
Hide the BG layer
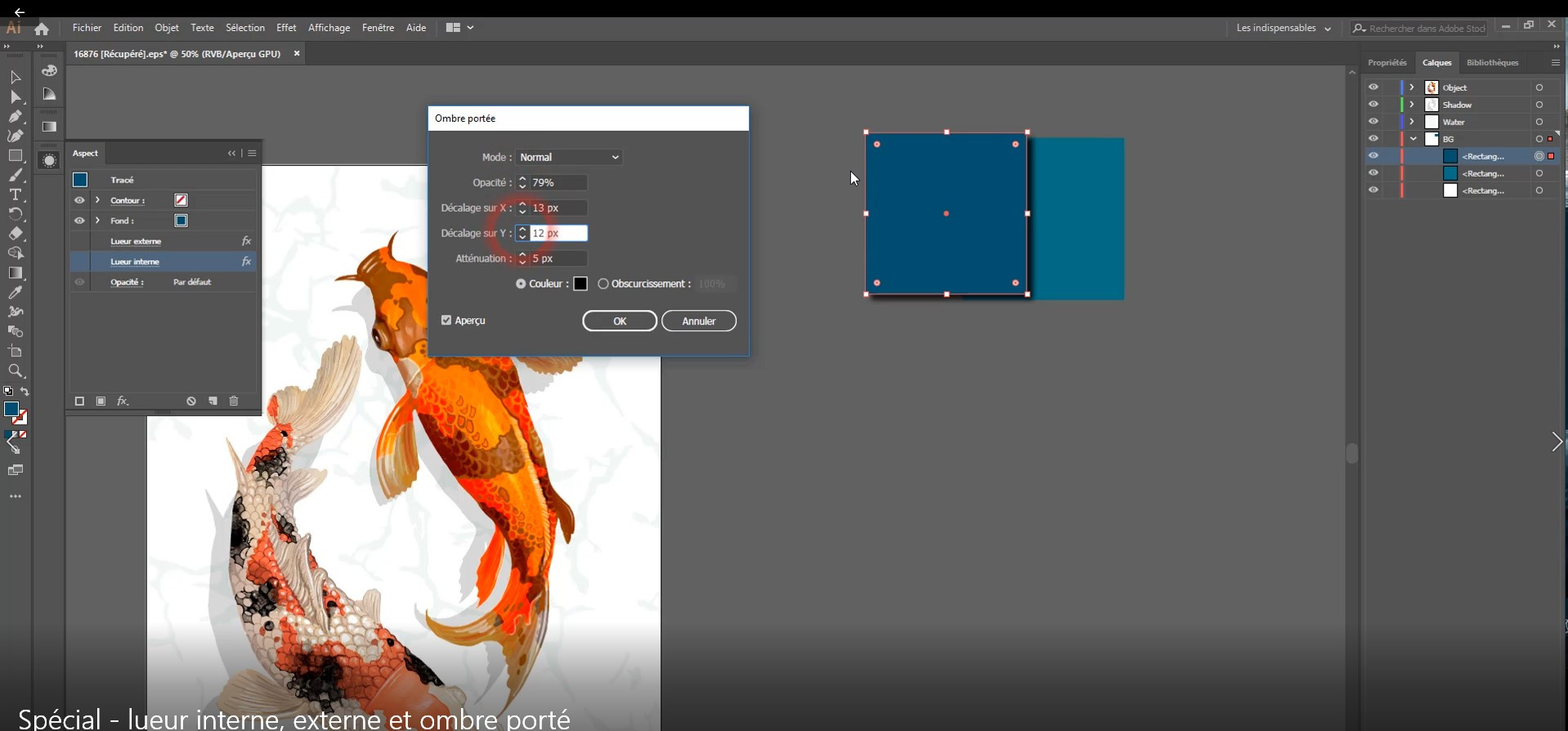point(1373,139)
